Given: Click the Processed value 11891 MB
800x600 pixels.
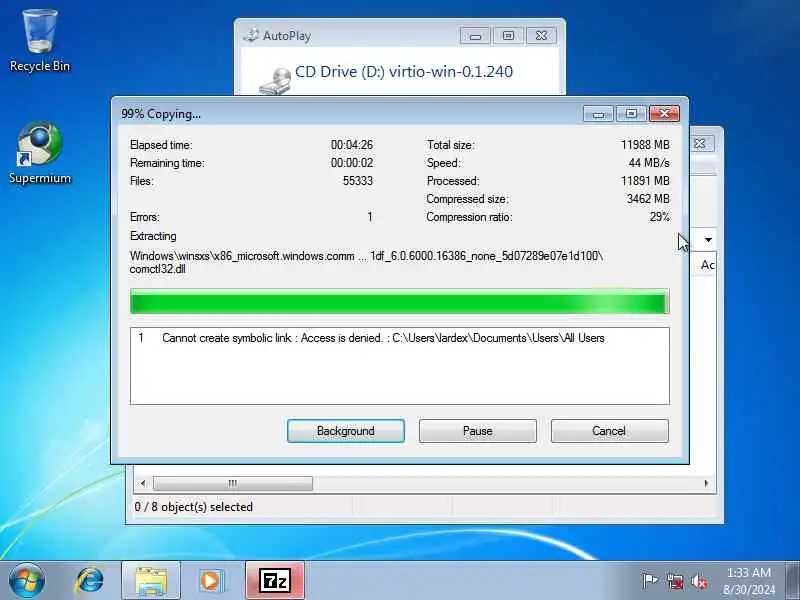Looking at the screenshot, I should click(645, 181).
